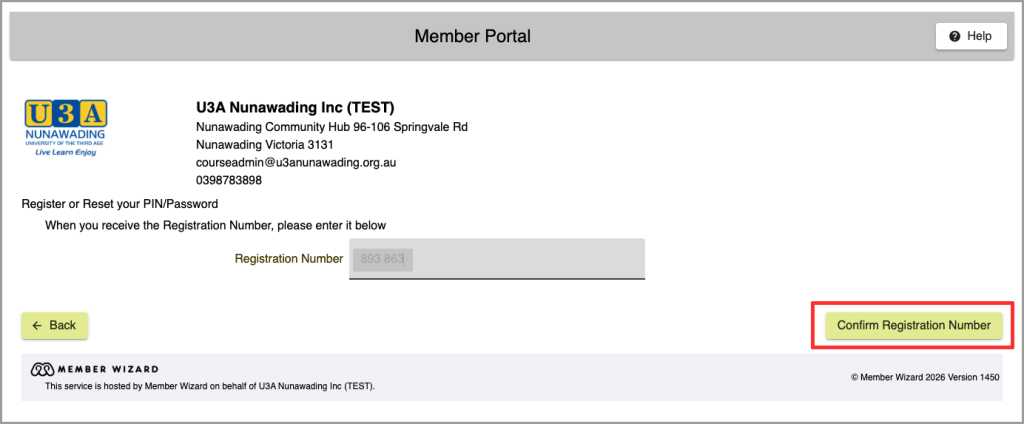The width and height of the screenshot is (1024, 424).
Task: Go back using the Back button
Action: pos(54,325)
